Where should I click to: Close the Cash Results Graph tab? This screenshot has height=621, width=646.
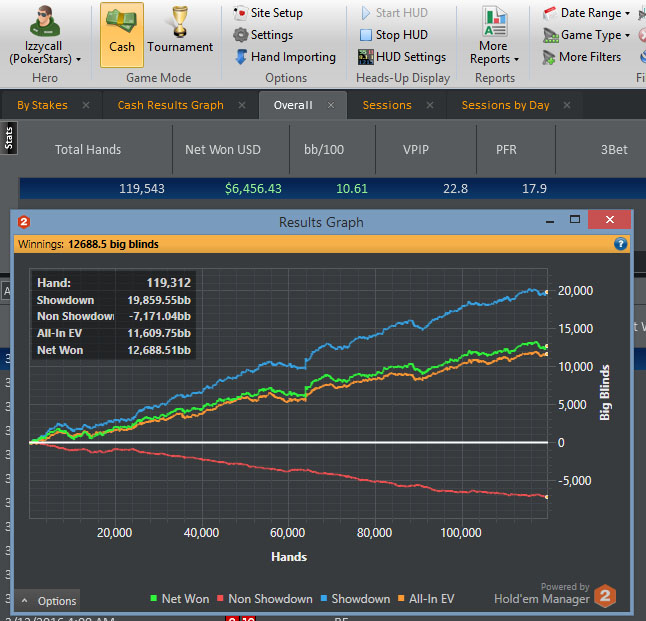pyautogui.click(x=242, y=105)
